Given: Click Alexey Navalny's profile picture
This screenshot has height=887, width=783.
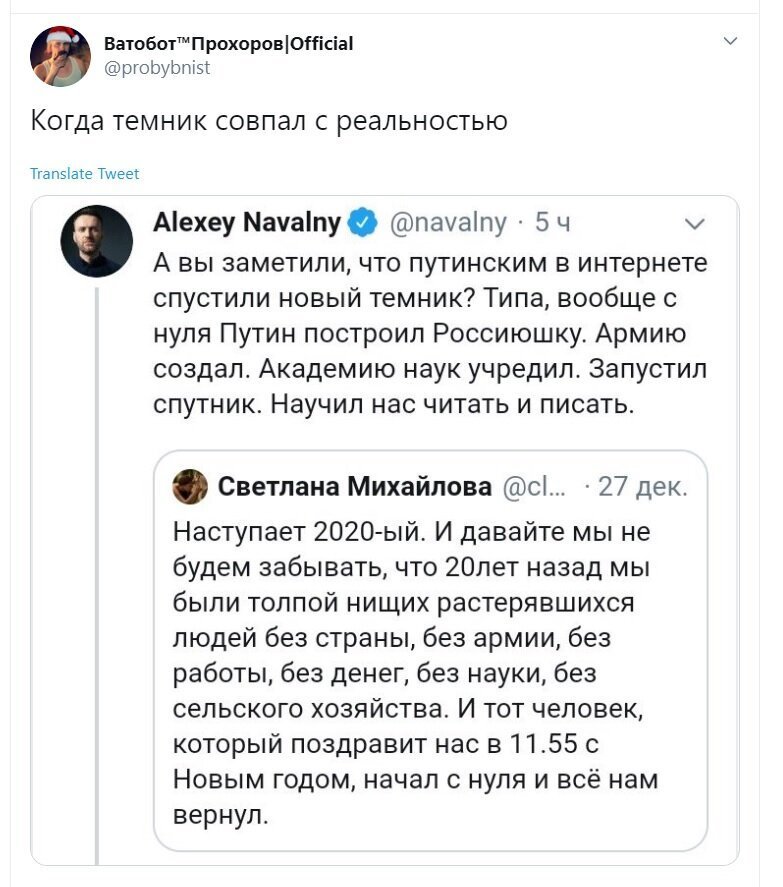Looking at the screenshot, I should (96, 241).
